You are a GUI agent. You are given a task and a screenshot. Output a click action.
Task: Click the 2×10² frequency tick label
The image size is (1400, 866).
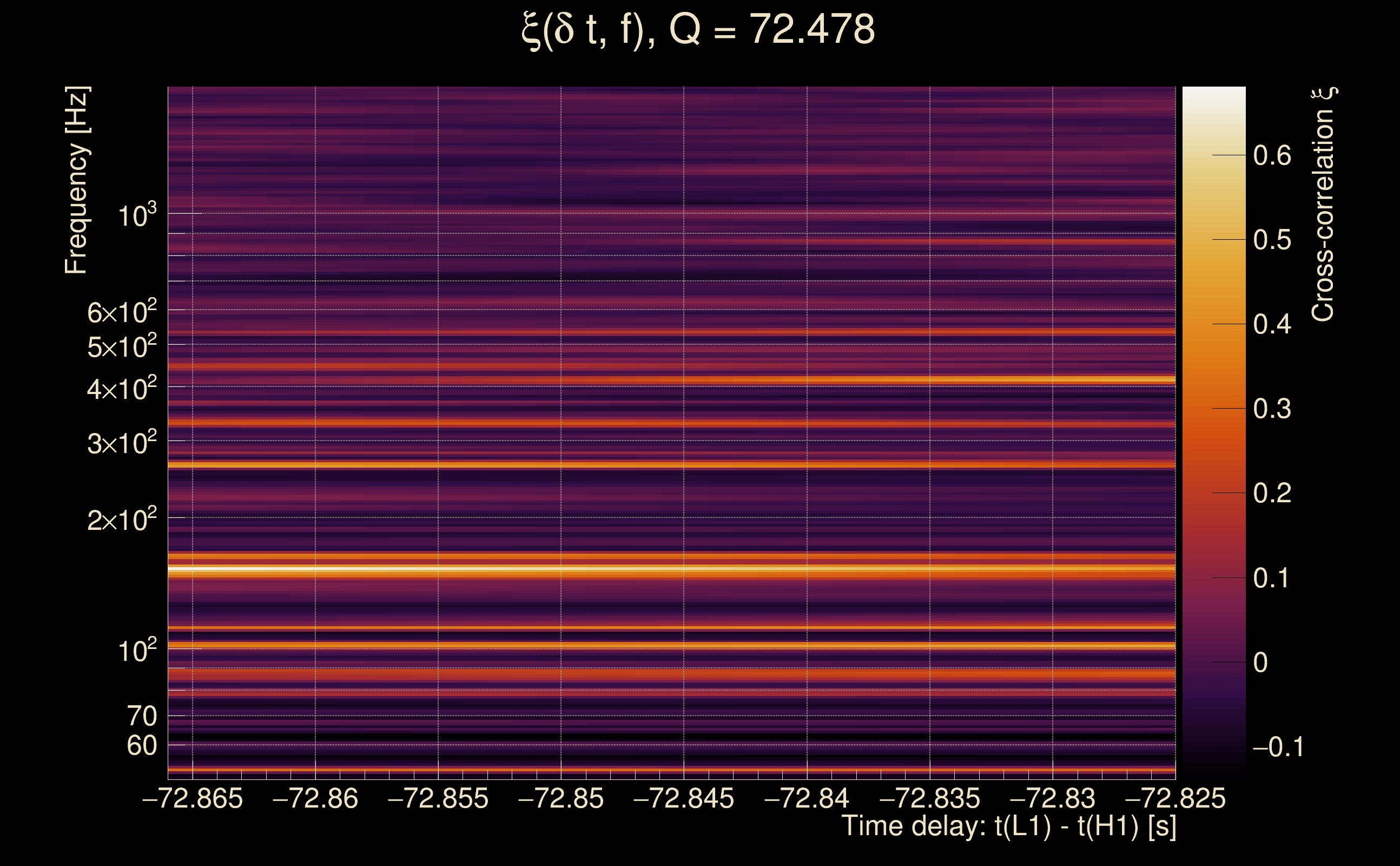pos(121,520)
